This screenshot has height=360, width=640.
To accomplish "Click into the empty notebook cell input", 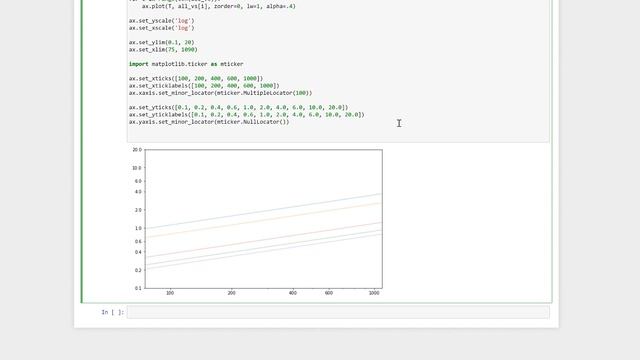I will point(338,312).
